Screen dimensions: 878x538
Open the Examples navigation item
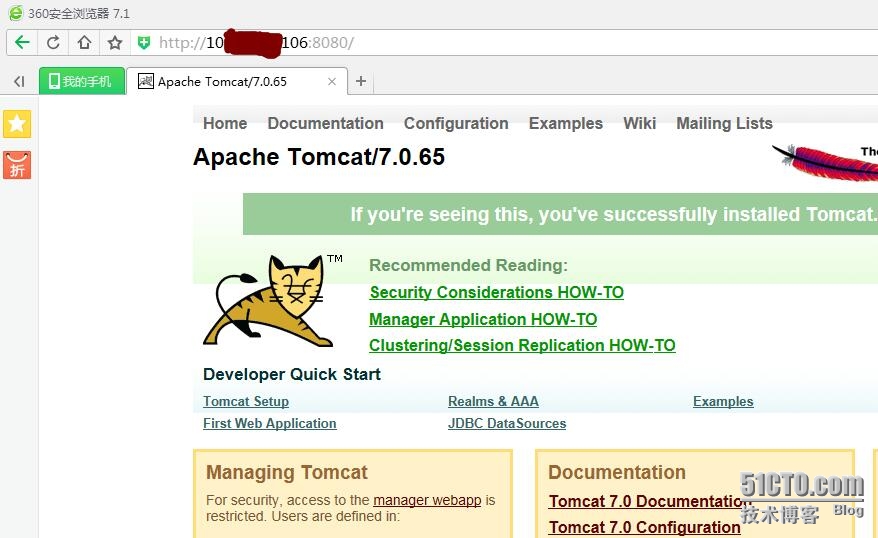click(566, 123)
